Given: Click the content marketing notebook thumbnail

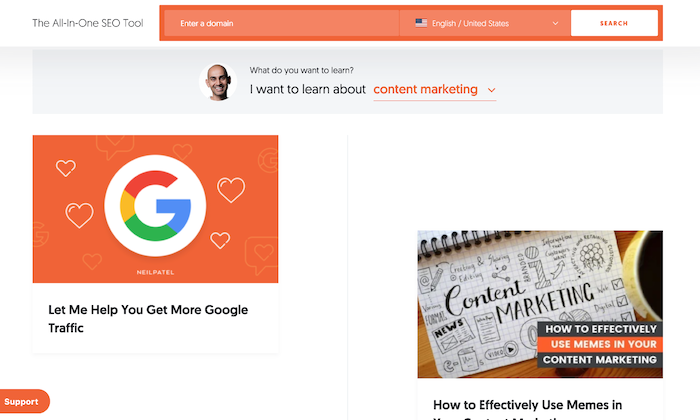Looking at the screenshot, I should (x=540, y=304).
